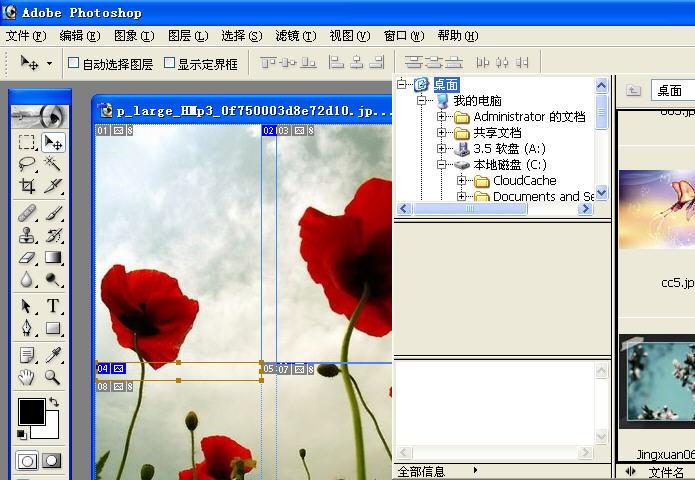Select the Rectangular Marquee tool
Image resolution: width=695 pixels, height=480 pixels.
click(x=27, y=142)
